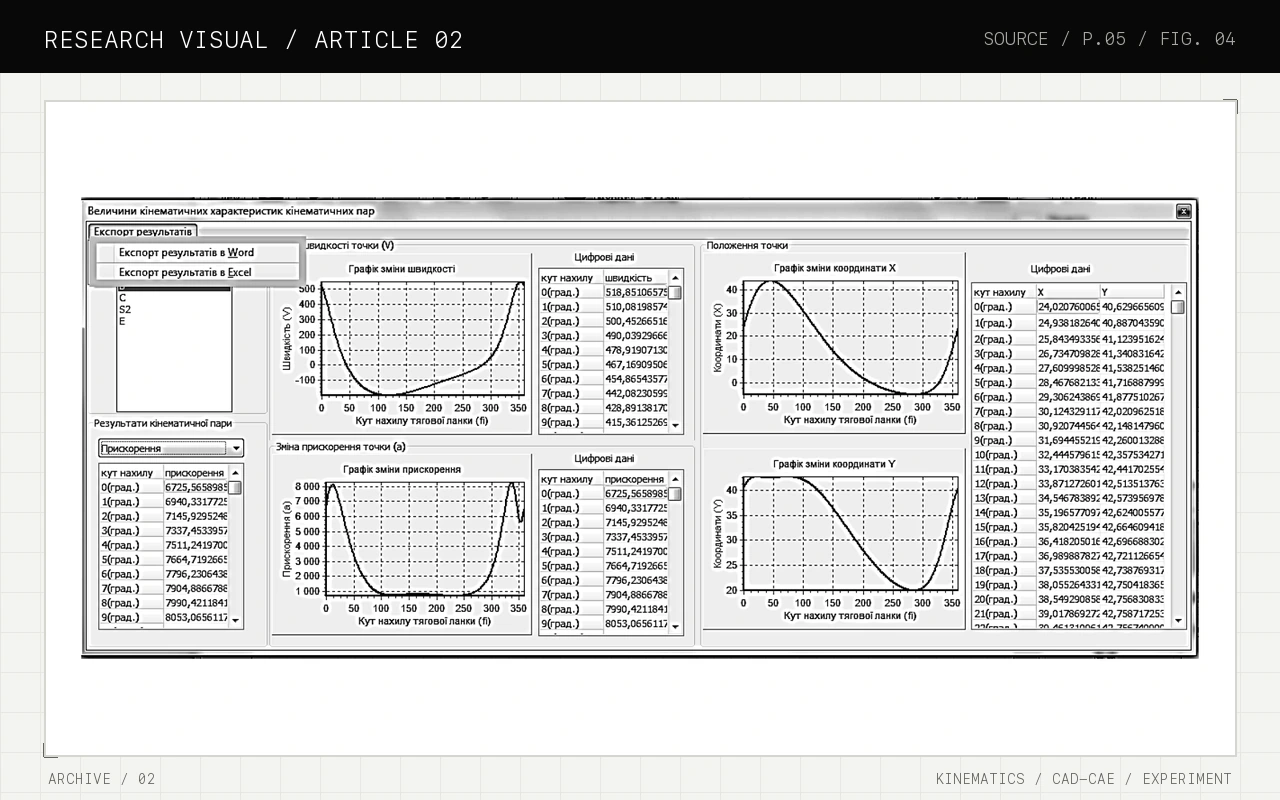Choose Експорт результатів в Word
This screenshot has width=1280, height=800.
click(x=198, y=253)
